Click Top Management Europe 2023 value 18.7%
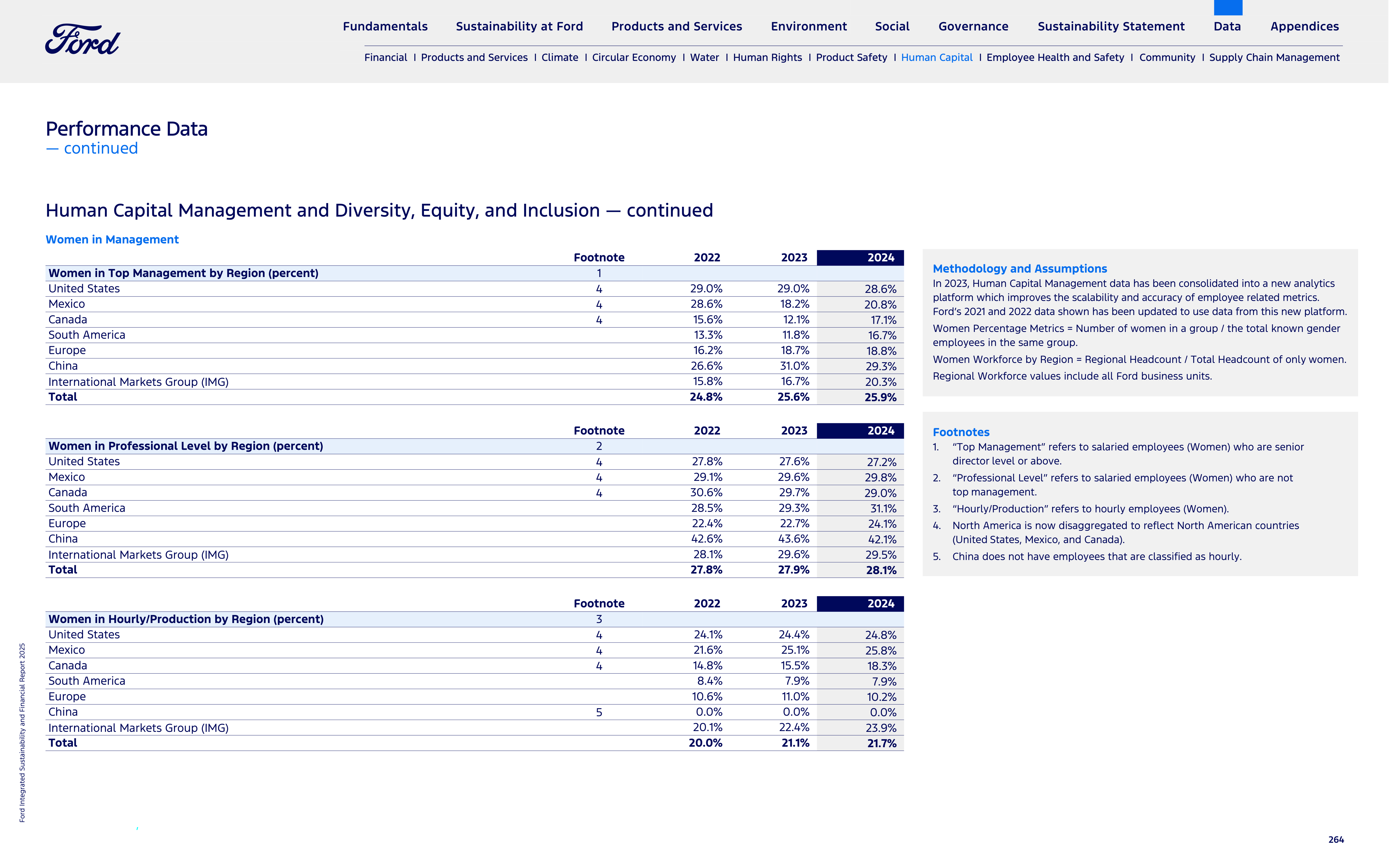 click(794, 350)
